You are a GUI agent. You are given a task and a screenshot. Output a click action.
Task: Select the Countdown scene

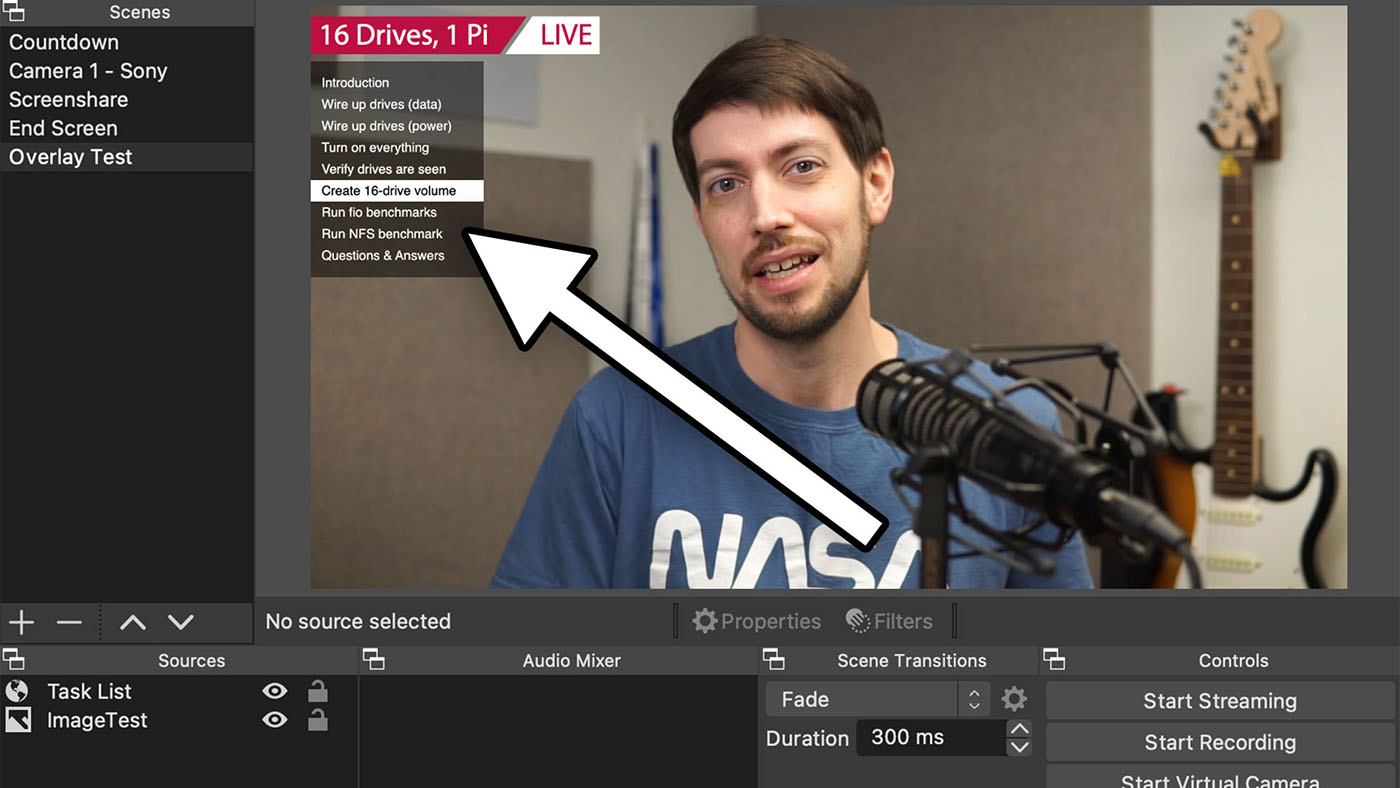[127, 42]
